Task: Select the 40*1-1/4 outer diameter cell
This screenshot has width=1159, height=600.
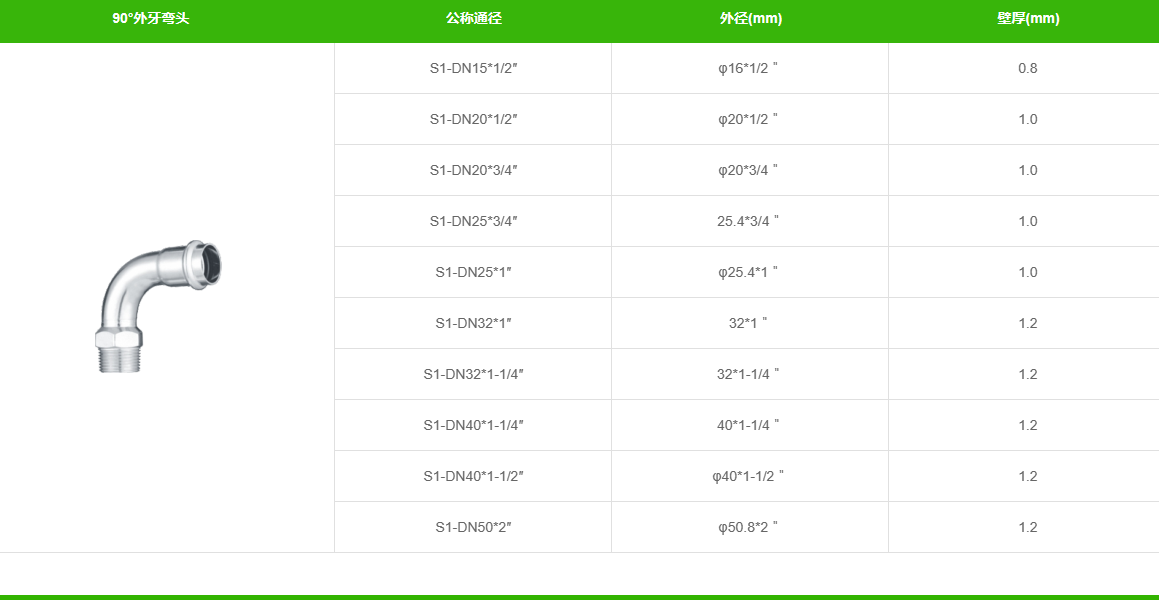Action: coord(750,426)
